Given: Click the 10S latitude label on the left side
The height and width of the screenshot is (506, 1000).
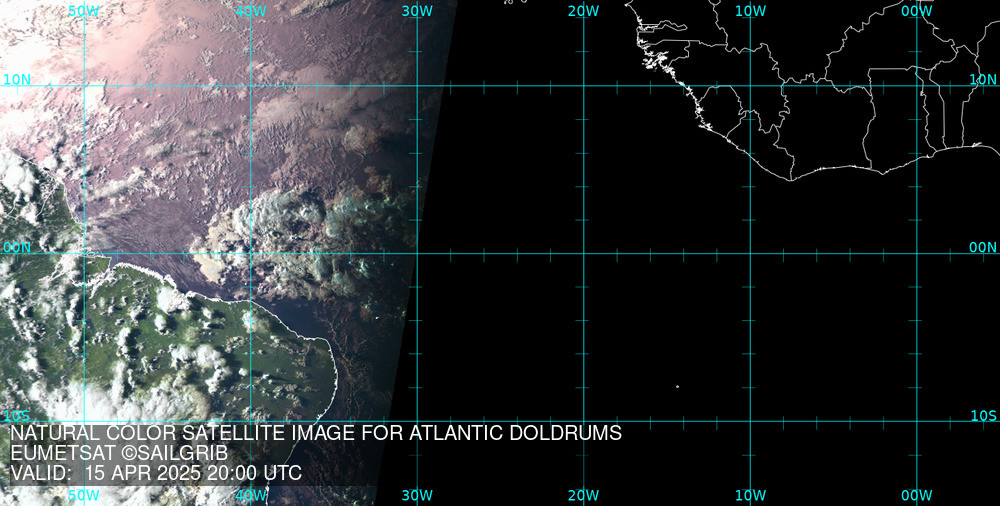Looking at the screenshot, I should tap(17, 416).
